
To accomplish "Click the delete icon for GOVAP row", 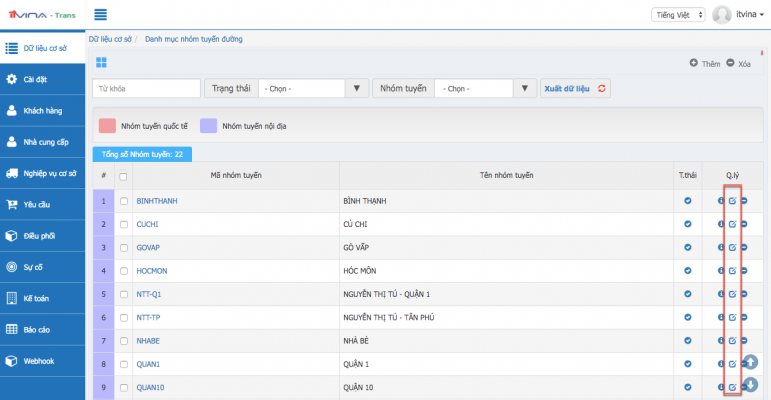I will tap(744, 247).
